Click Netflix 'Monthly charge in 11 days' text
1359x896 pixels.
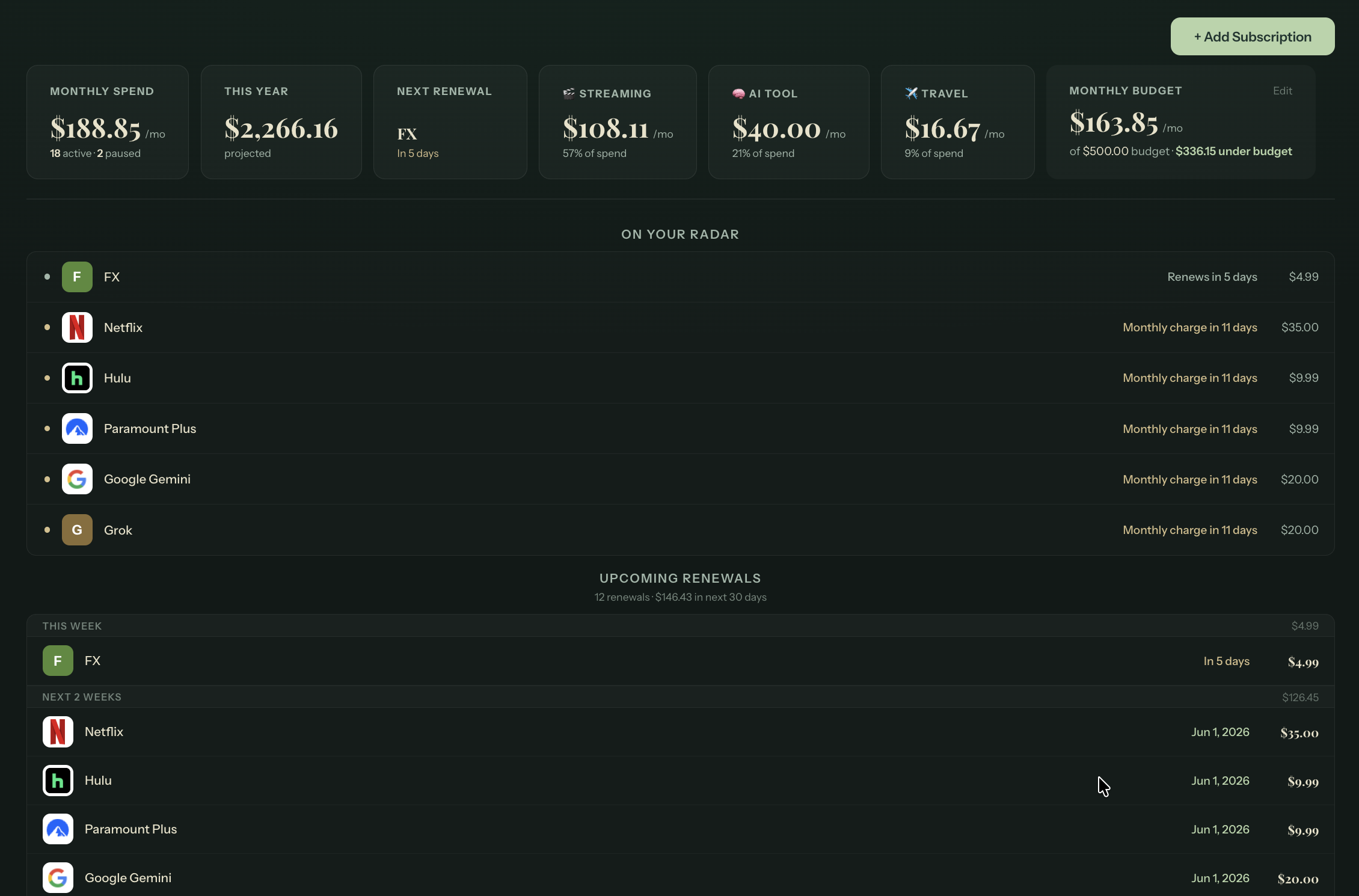tap(1190, 328)
